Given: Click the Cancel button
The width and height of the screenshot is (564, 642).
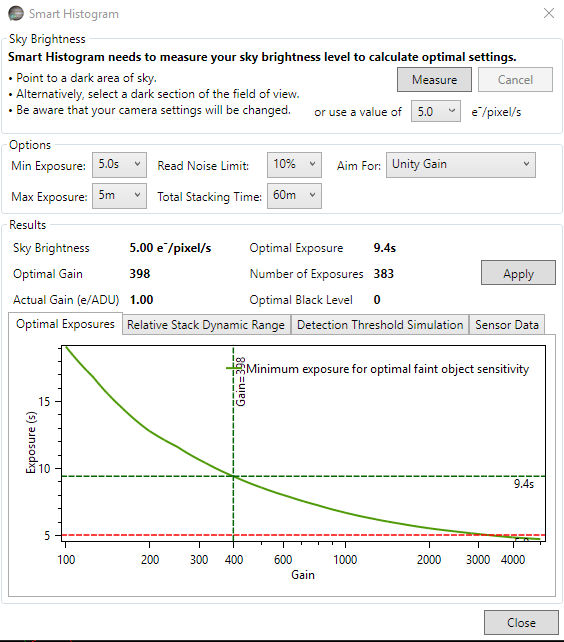Looking at the screenshot, I should point(515,79).
